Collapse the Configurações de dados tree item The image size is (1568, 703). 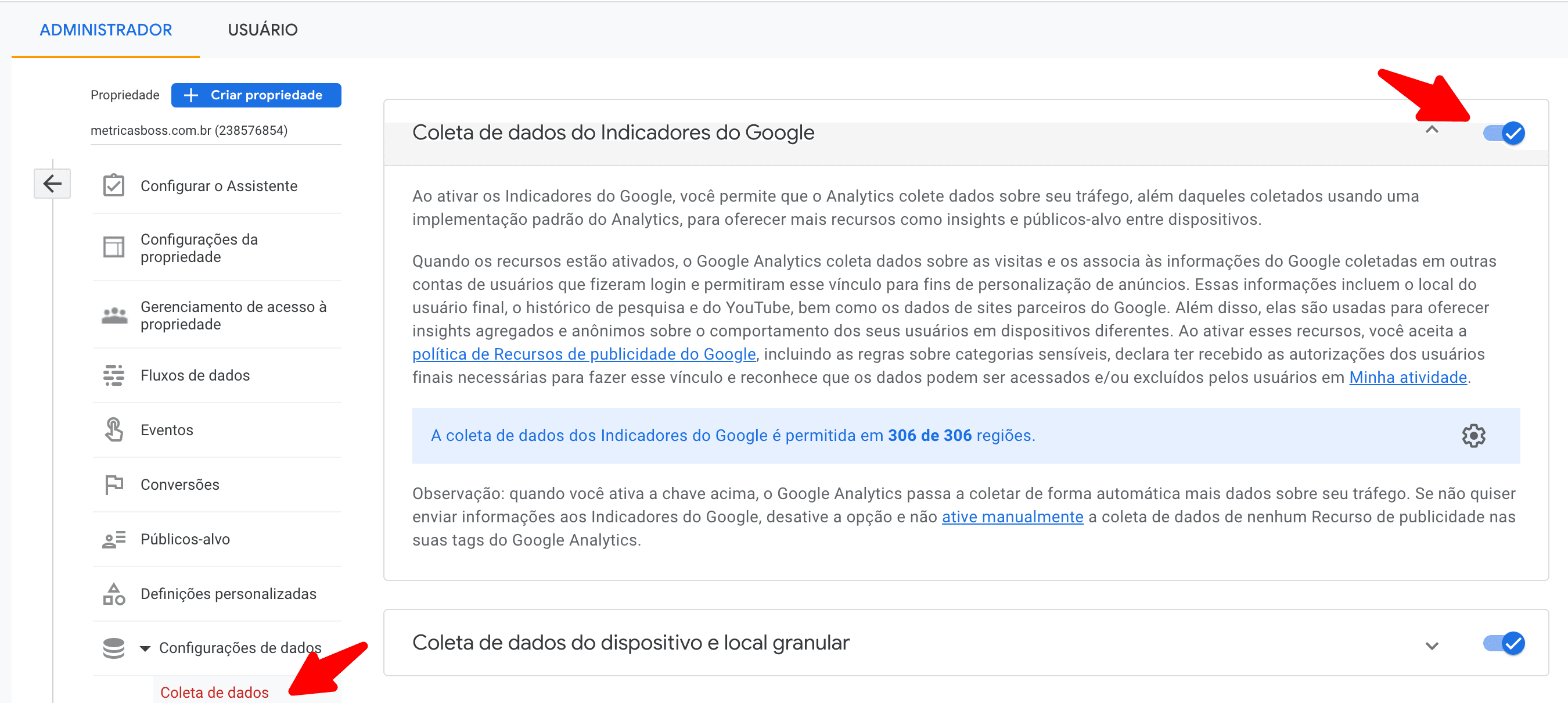coord(145,648)
